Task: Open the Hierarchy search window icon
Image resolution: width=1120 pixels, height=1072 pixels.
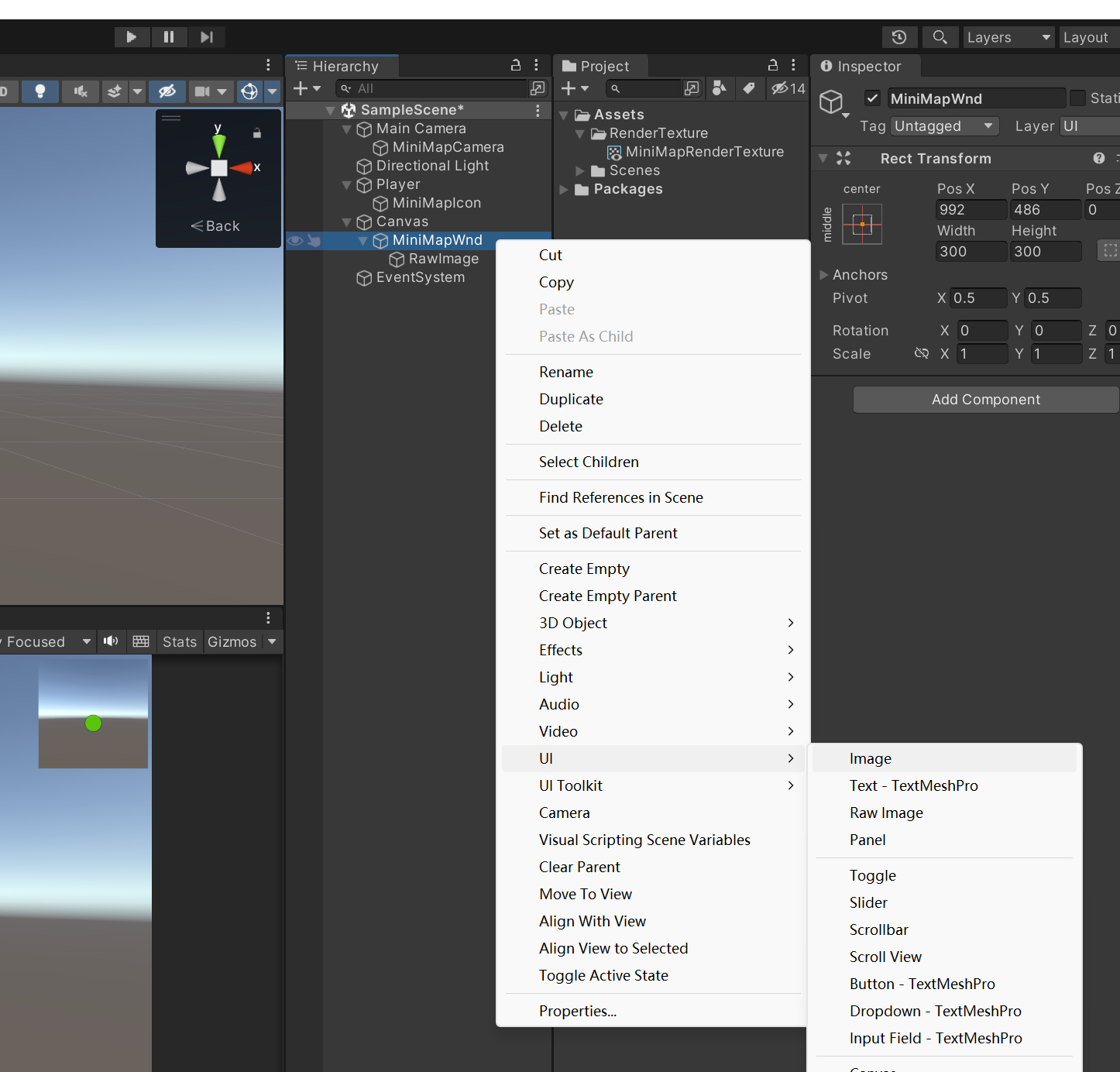Action: [538, 89]
